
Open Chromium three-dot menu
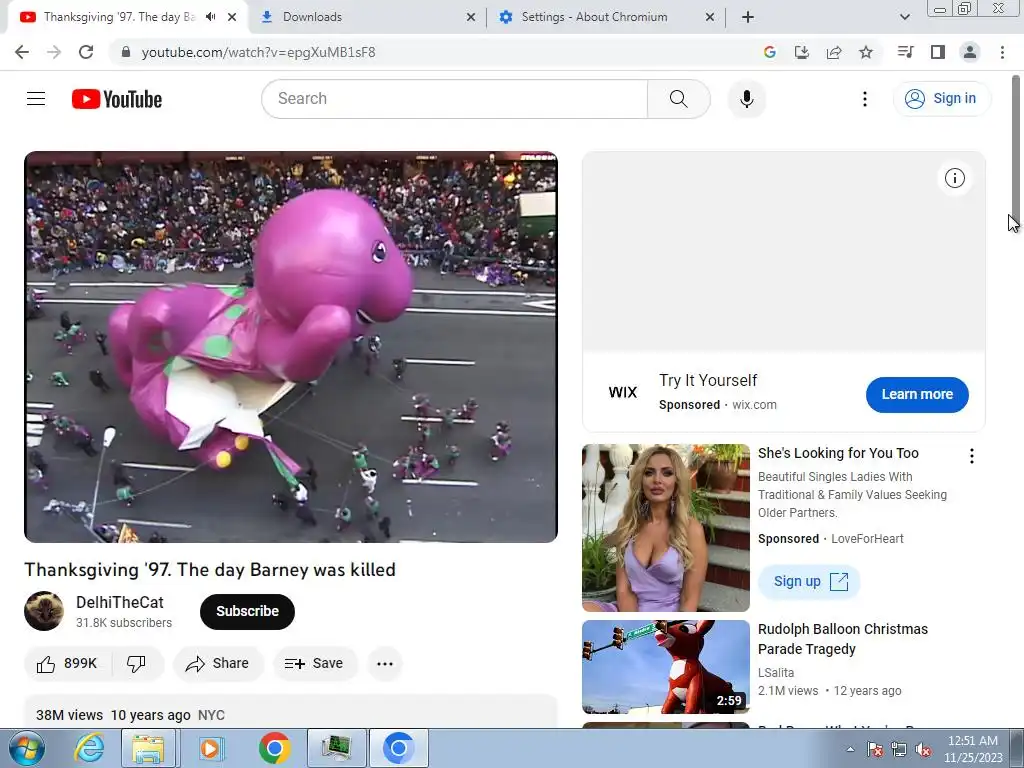click(1002, 52)
